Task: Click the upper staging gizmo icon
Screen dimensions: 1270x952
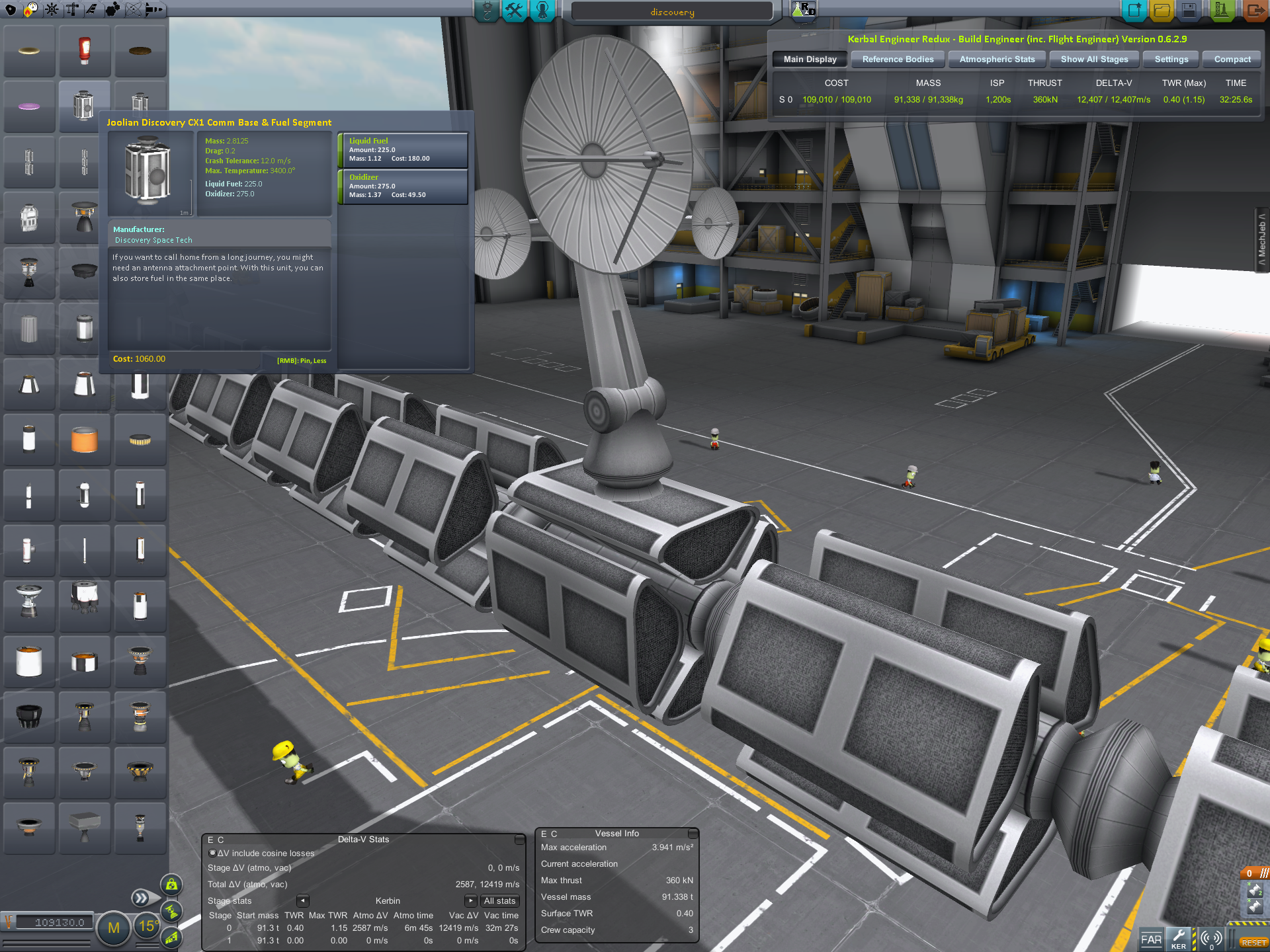Action: (x=1255, y=891)
